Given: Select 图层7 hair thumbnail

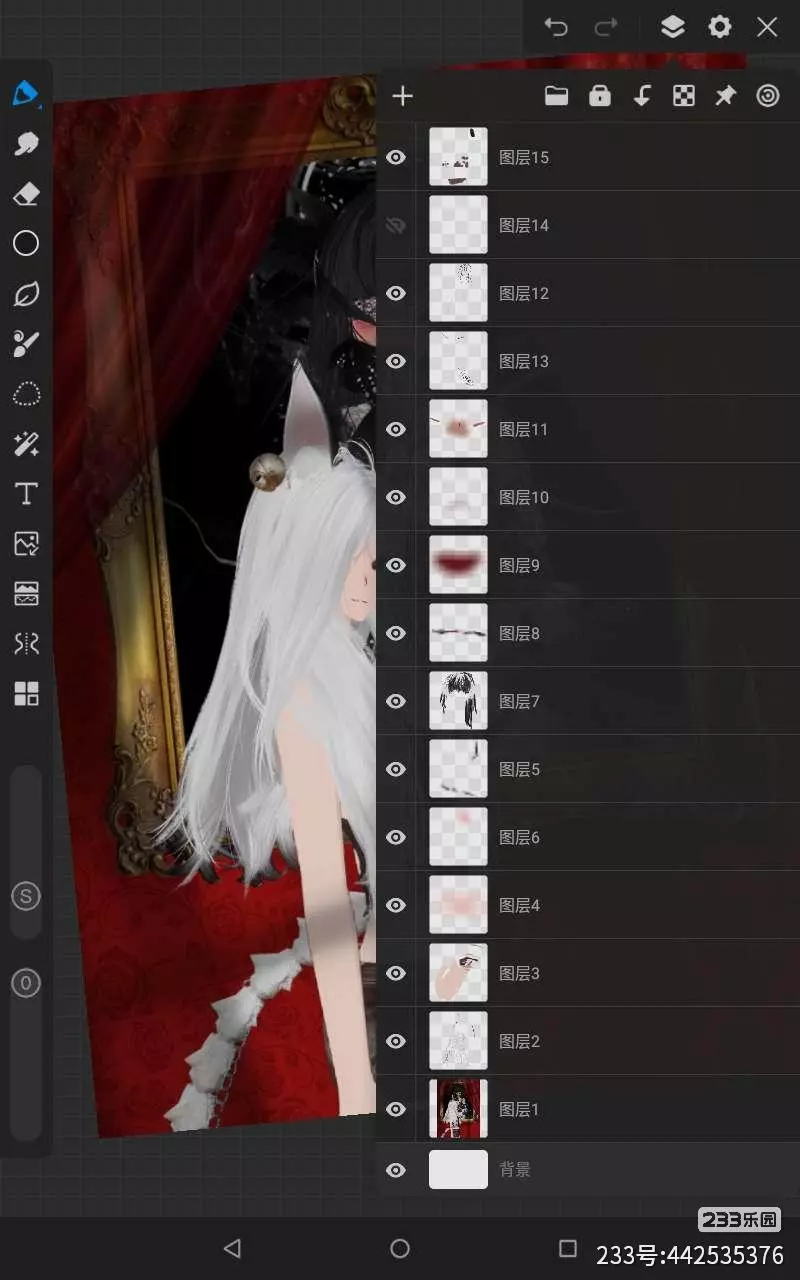Looking at the screenshot, I should pos(458,701).
